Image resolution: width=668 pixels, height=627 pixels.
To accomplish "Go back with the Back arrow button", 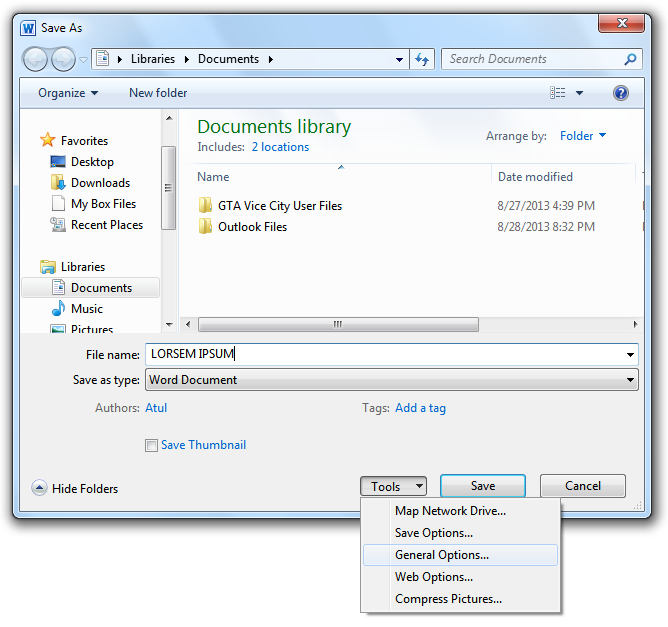I will (35, 59).
